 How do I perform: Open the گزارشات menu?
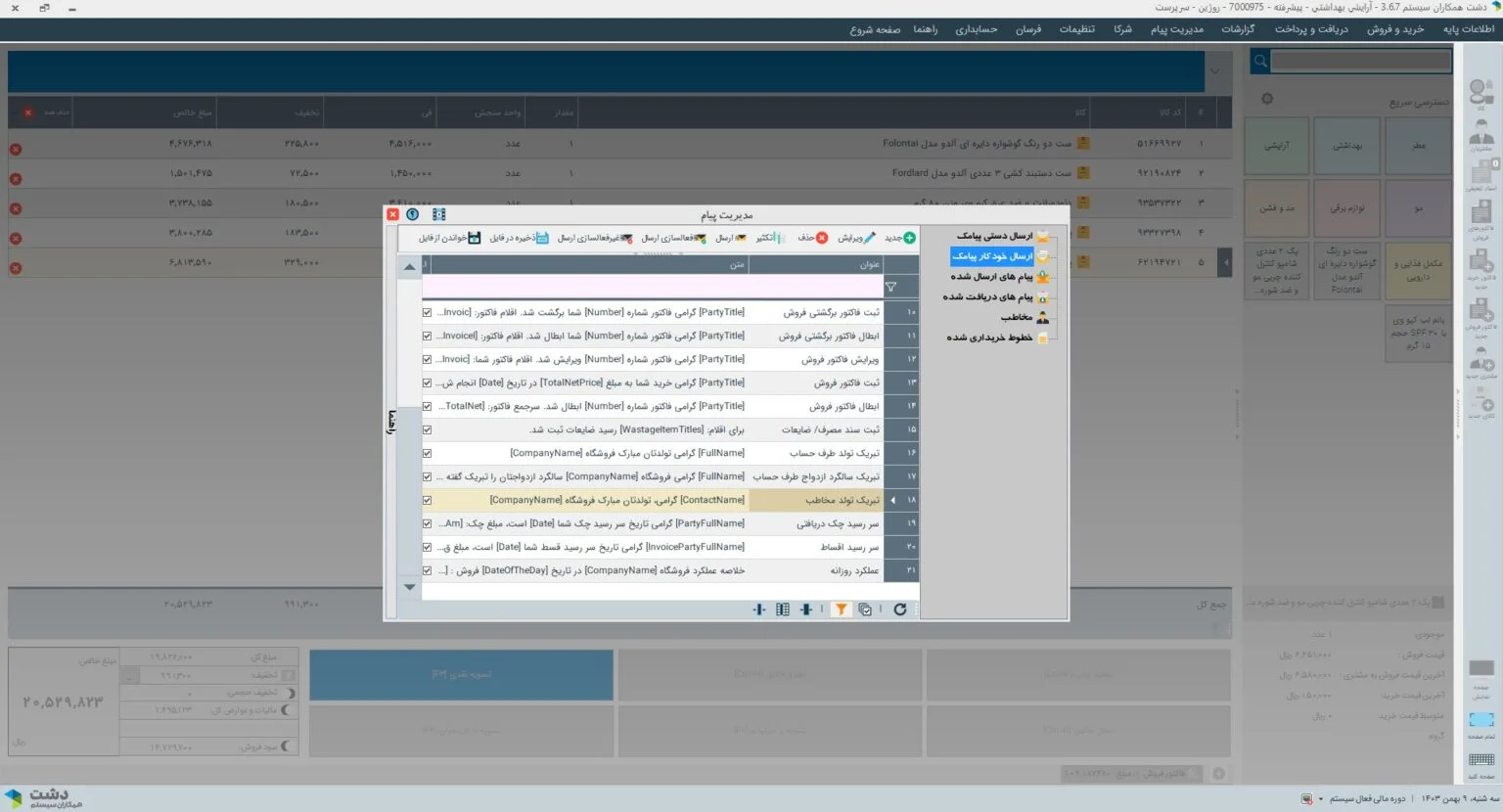(1238, 29)
